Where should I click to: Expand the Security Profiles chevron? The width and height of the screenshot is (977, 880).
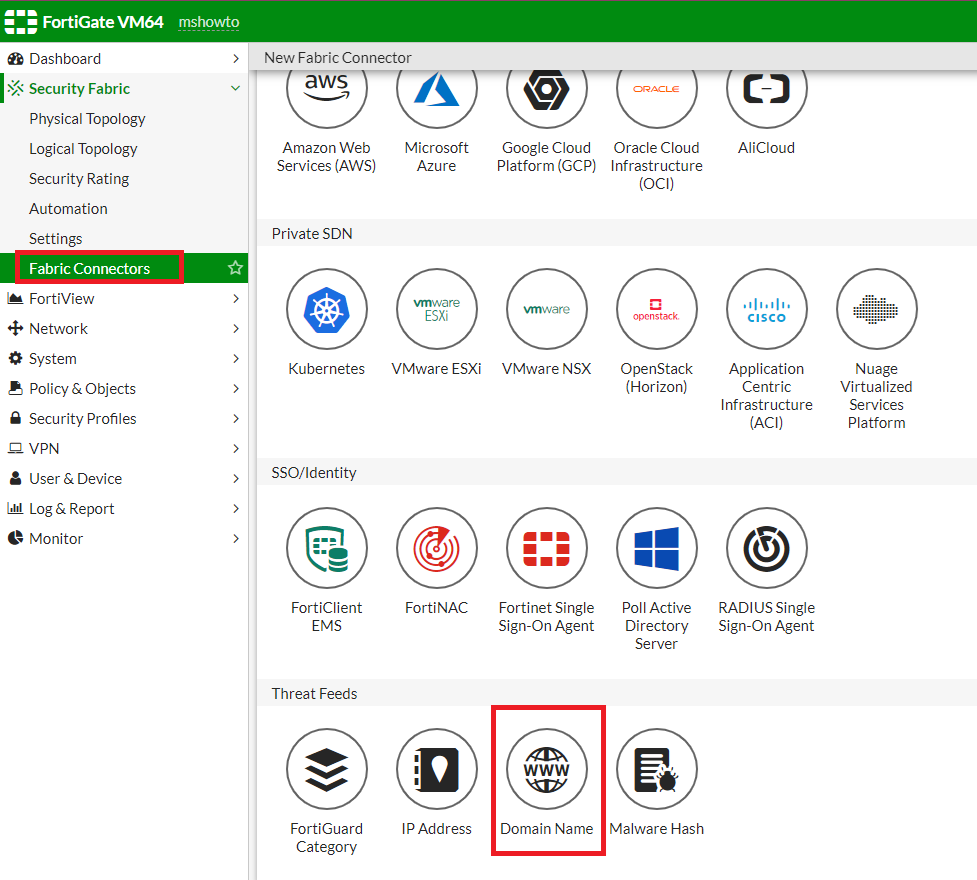pos(236,418)
